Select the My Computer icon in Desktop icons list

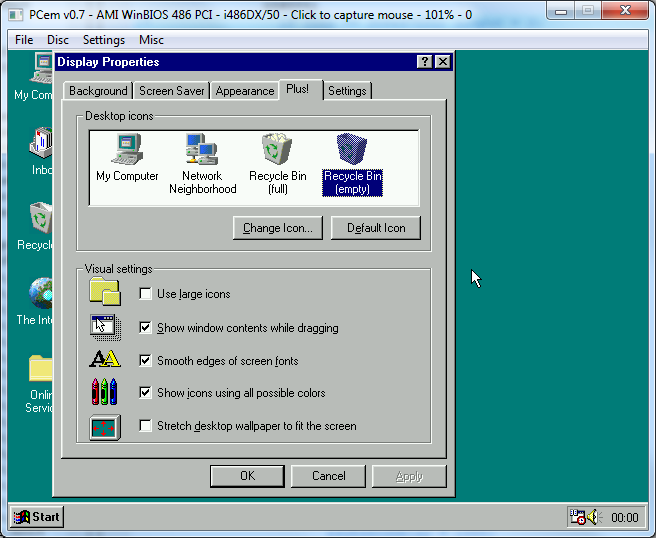127,158
